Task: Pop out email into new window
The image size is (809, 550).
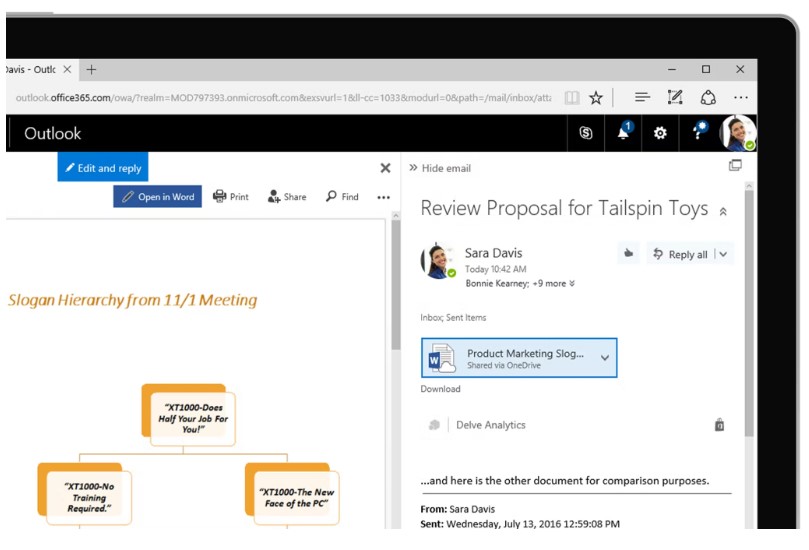Action: coord(735,166)
